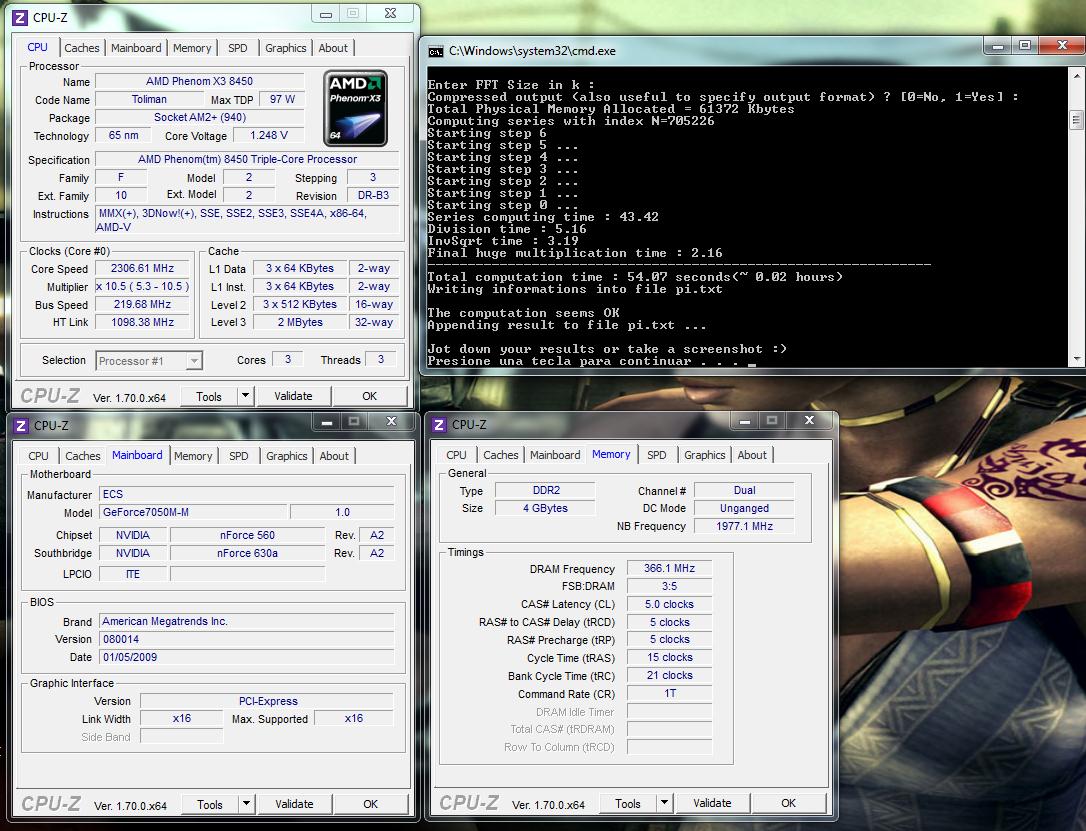Click the CAS# Latency value 5.0 clocks
The width and height of the screenshot is (1086, 831).
pos(669,604)
